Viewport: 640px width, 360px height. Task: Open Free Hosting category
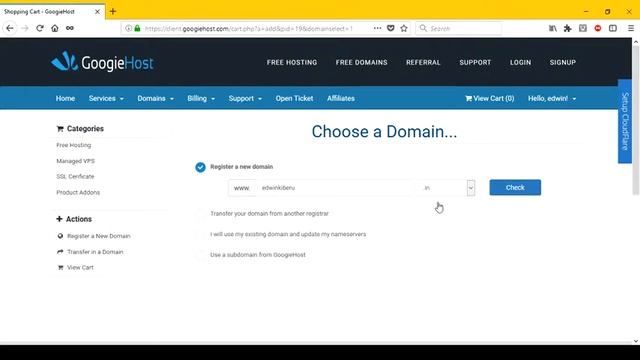(x=73, y=145)
